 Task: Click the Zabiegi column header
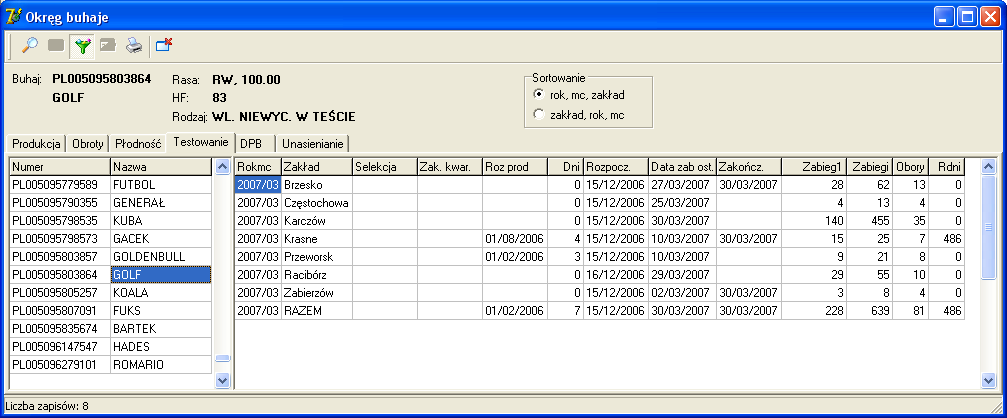click(870, 167)
